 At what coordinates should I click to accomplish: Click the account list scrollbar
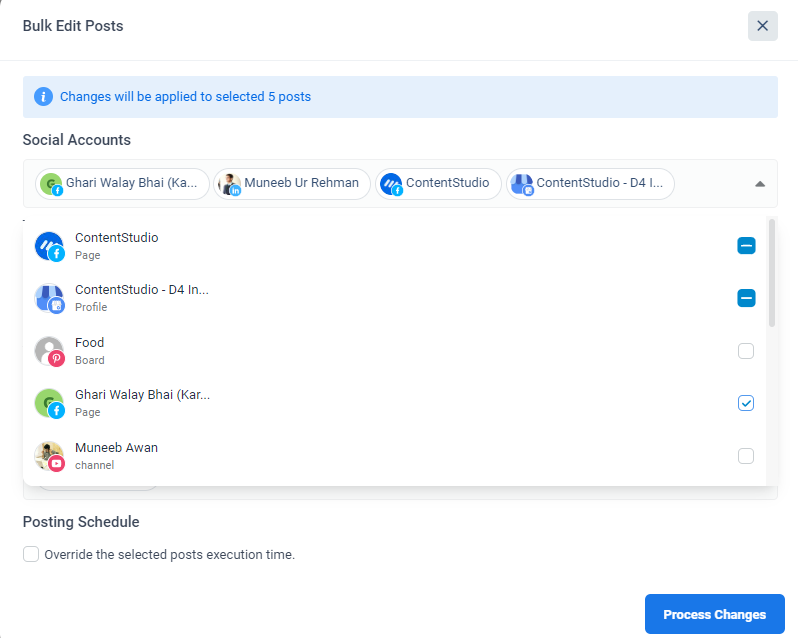(772, 273)
